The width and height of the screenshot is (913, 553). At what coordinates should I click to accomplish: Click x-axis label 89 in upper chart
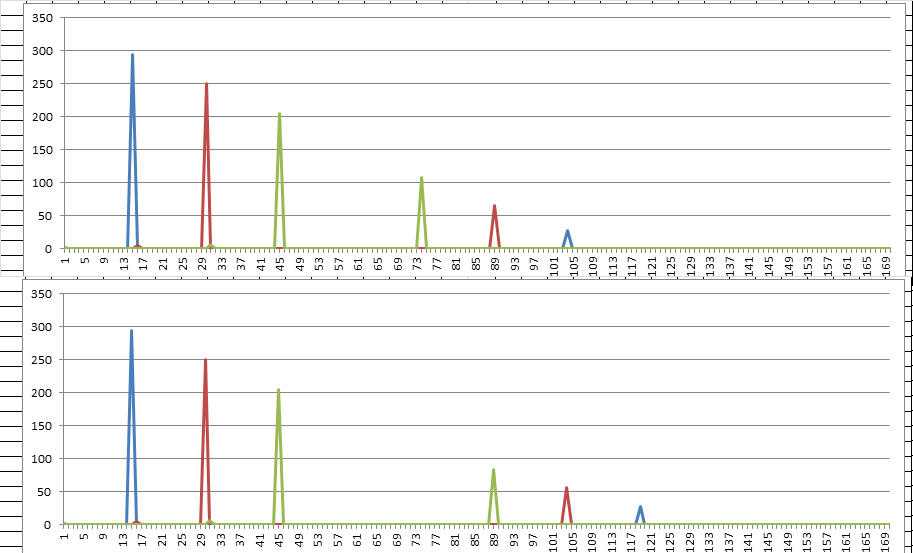click(495, 263)
